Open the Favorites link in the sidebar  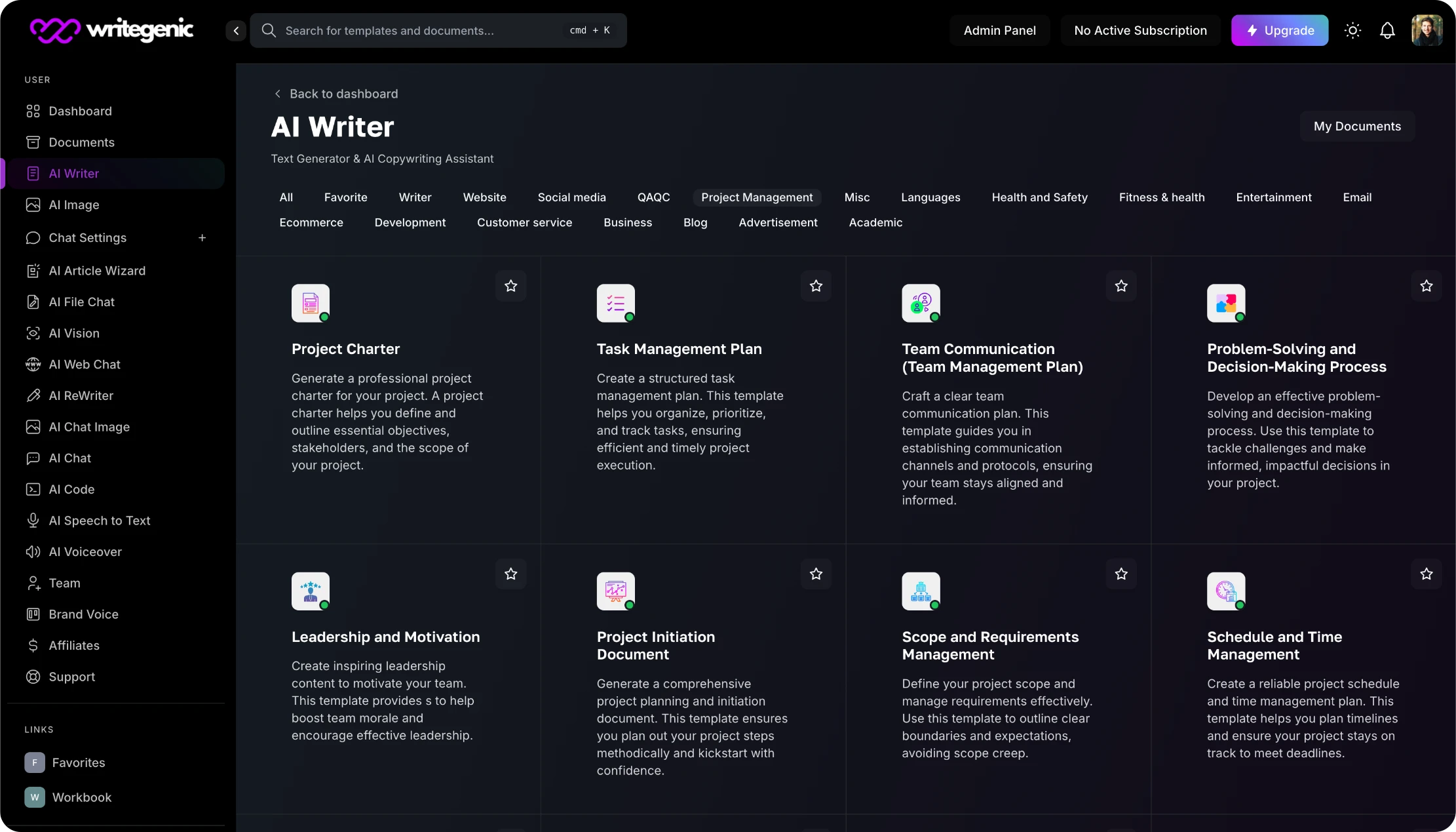pos(65,763)
